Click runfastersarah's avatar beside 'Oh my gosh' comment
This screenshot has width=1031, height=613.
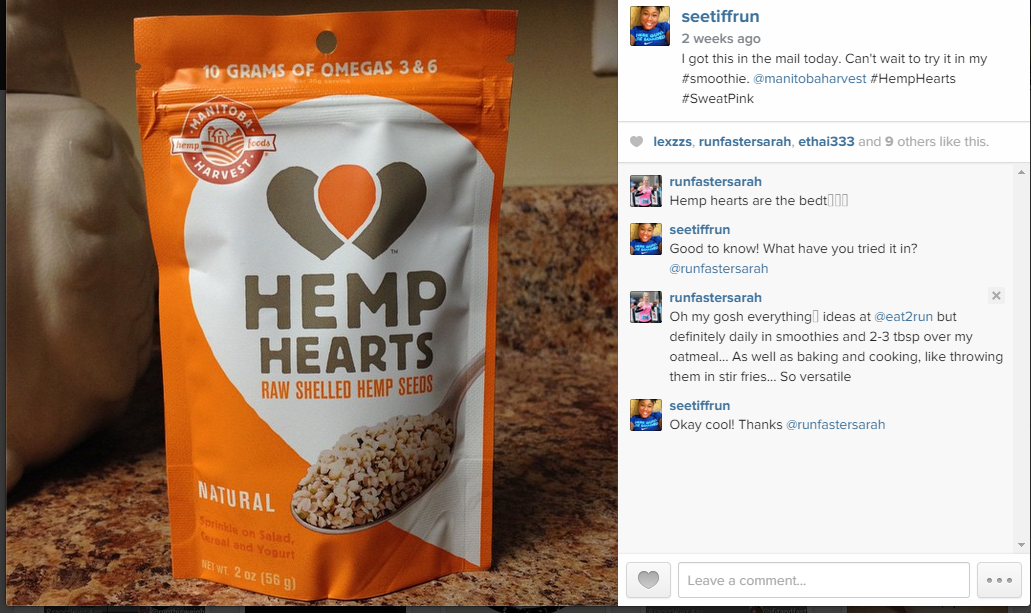pyautogui.click(x=646, y=307)
